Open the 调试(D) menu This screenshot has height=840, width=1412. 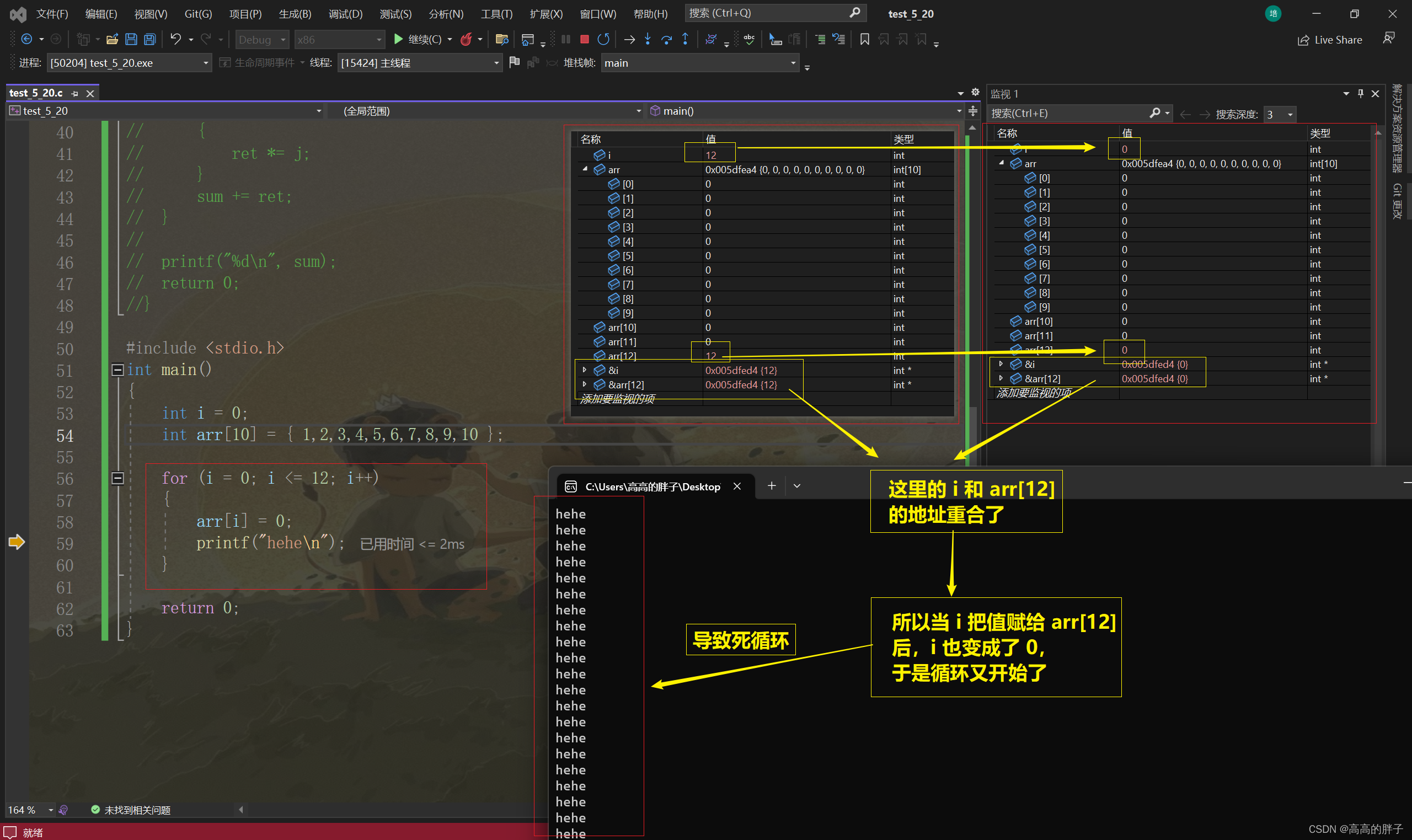click(x=345, y=14)
